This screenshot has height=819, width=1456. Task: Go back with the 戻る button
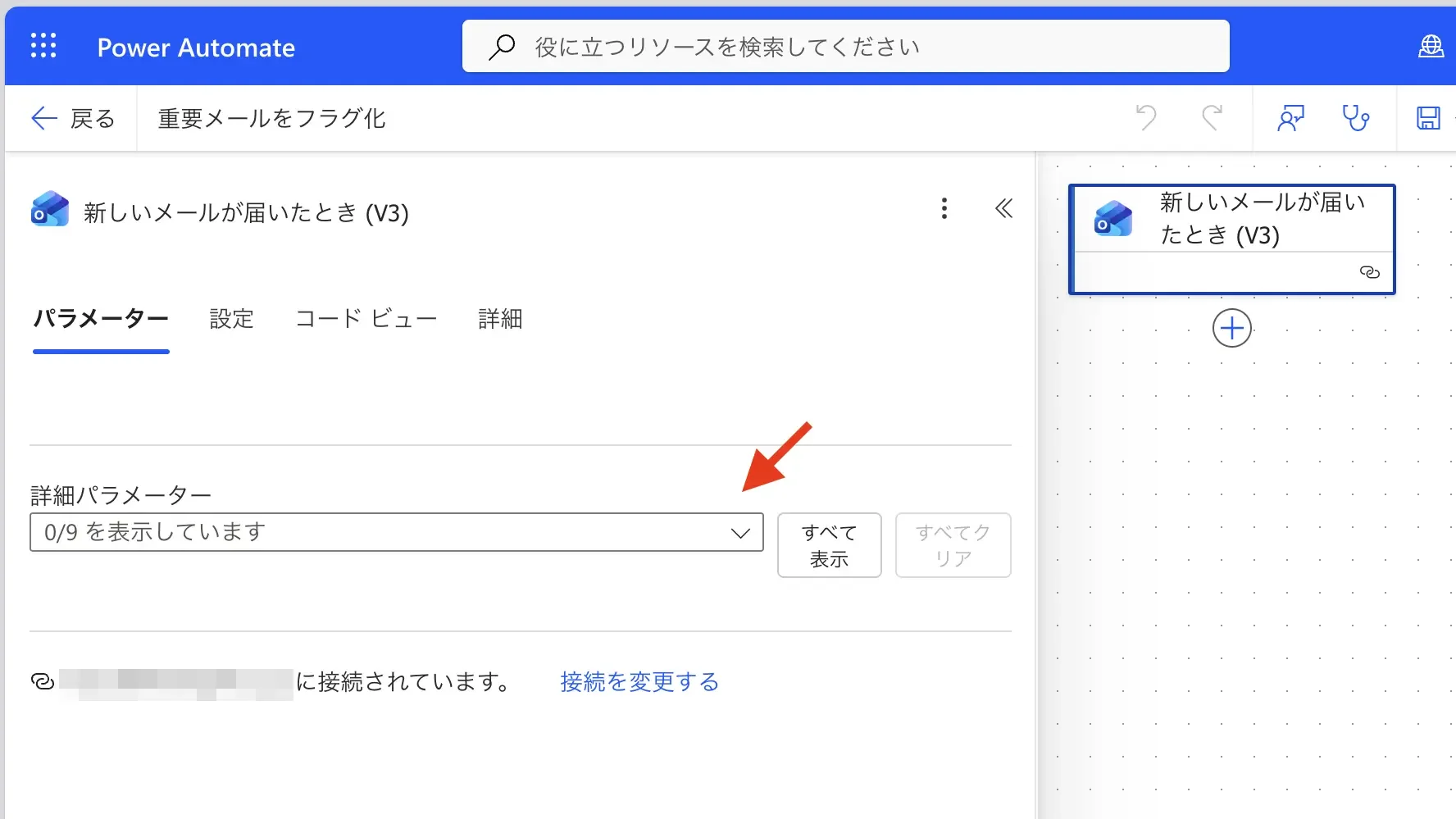[x=73, y=119]
